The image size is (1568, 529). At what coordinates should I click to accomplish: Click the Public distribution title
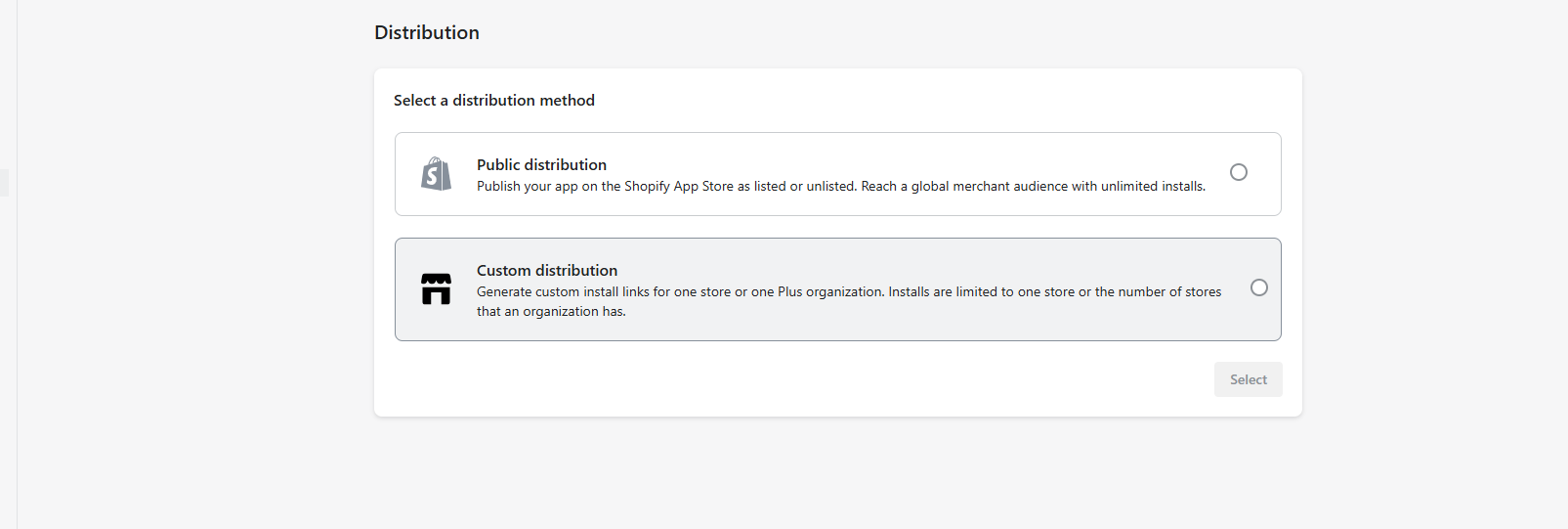coord(541,164)
